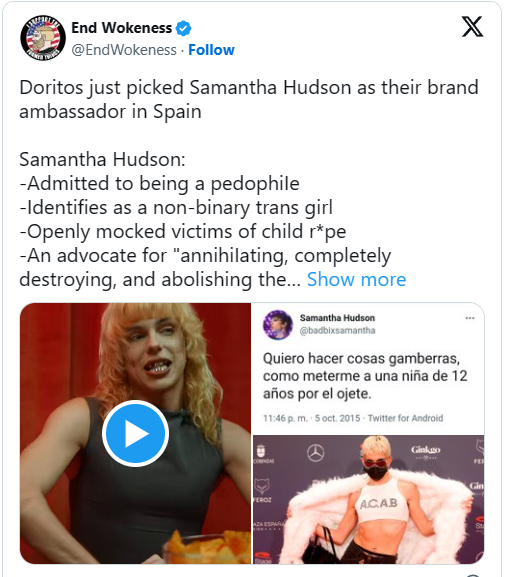
Task: Click the quoted tweet timestamp text
Action: [353, 418]
